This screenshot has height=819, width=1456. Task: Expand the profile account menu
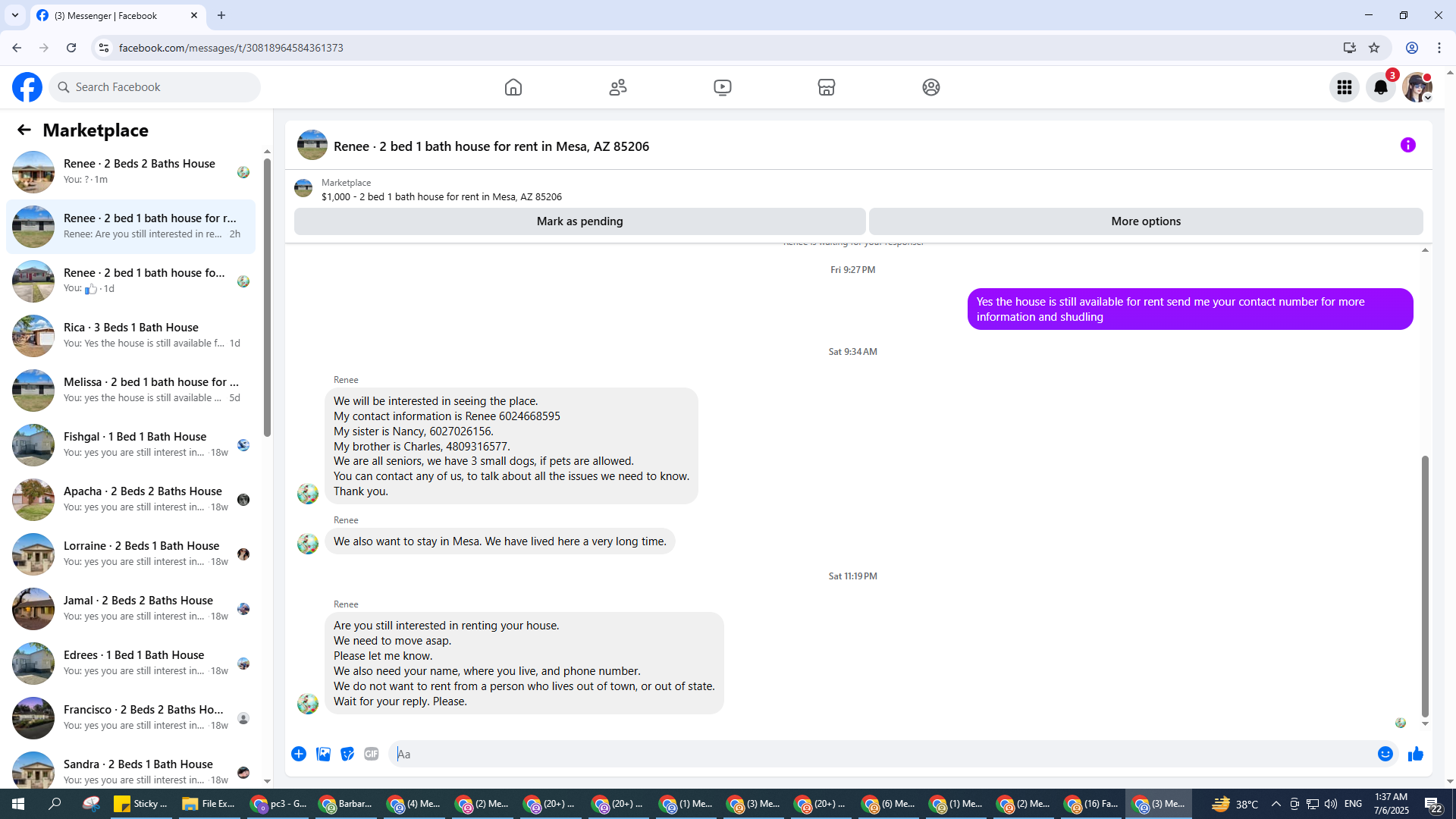pos(1417,87)
